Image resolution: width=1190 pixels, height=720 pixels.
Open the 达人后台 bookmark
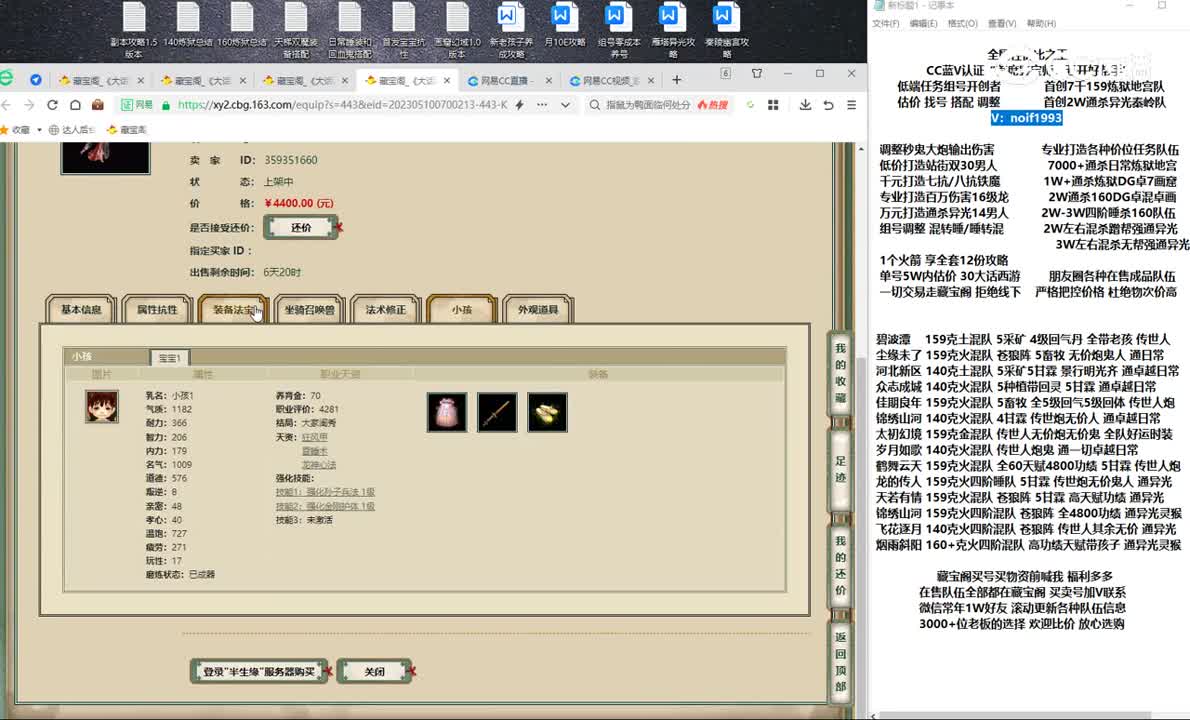click(73, 130)
